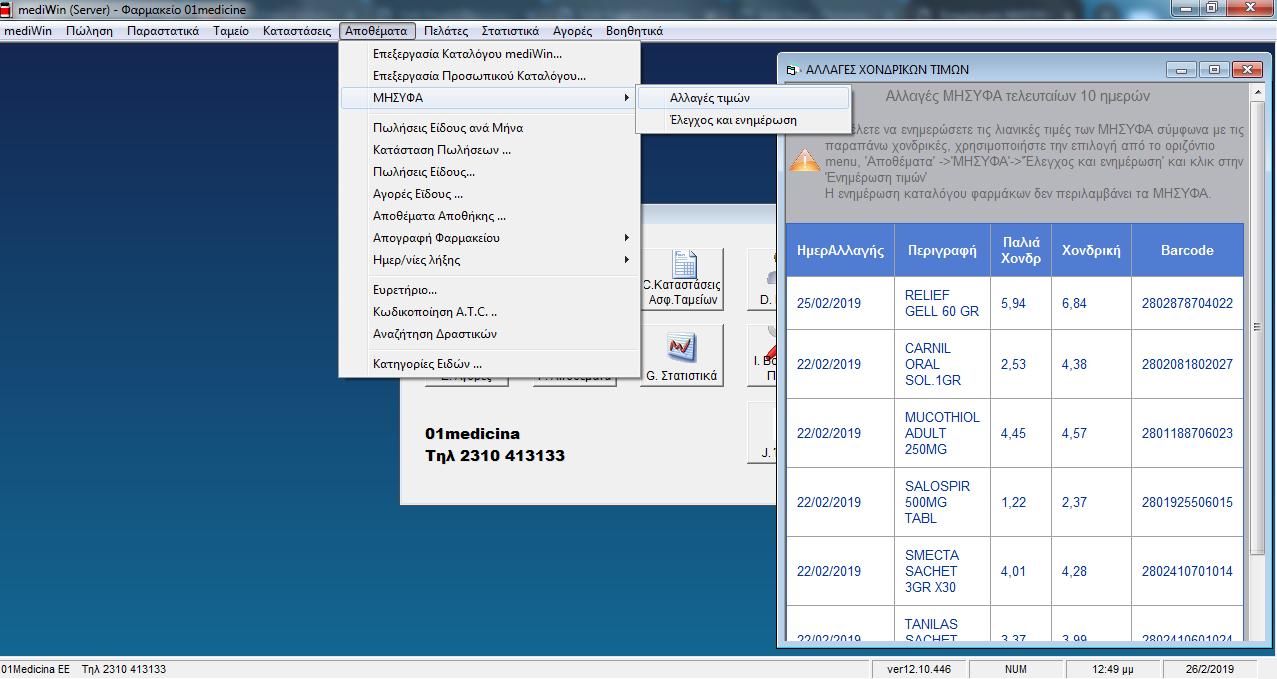This screenshot has width=1277, height=679.
Task: Choose Αγορές Είδους ...
Action: pos(490,194)
